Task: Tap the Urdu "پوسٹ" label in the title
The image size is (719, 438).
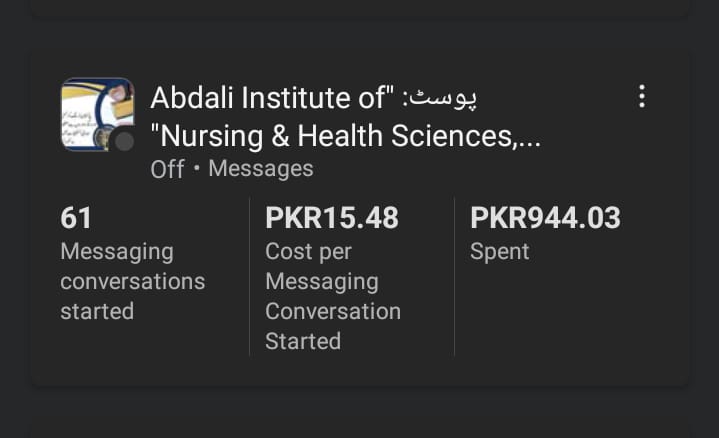Action: click(443, 98)
